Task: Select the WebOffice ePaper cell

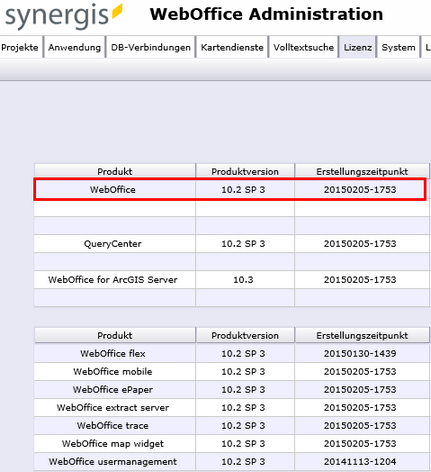Action: click(115, 389)
